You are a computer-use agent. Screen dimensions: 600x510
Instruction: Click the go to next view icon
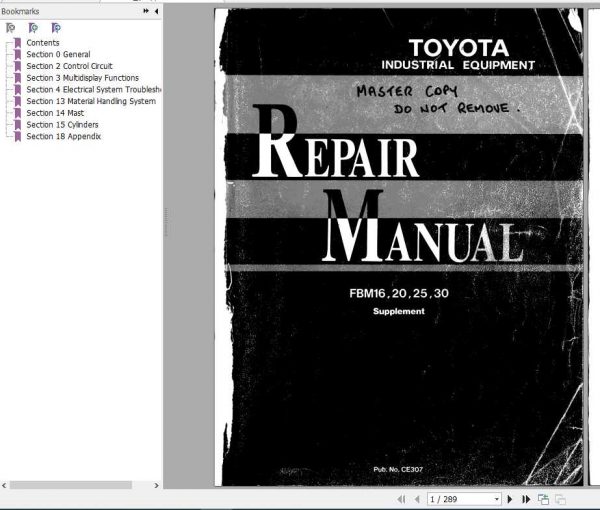[x=560, y=499]
